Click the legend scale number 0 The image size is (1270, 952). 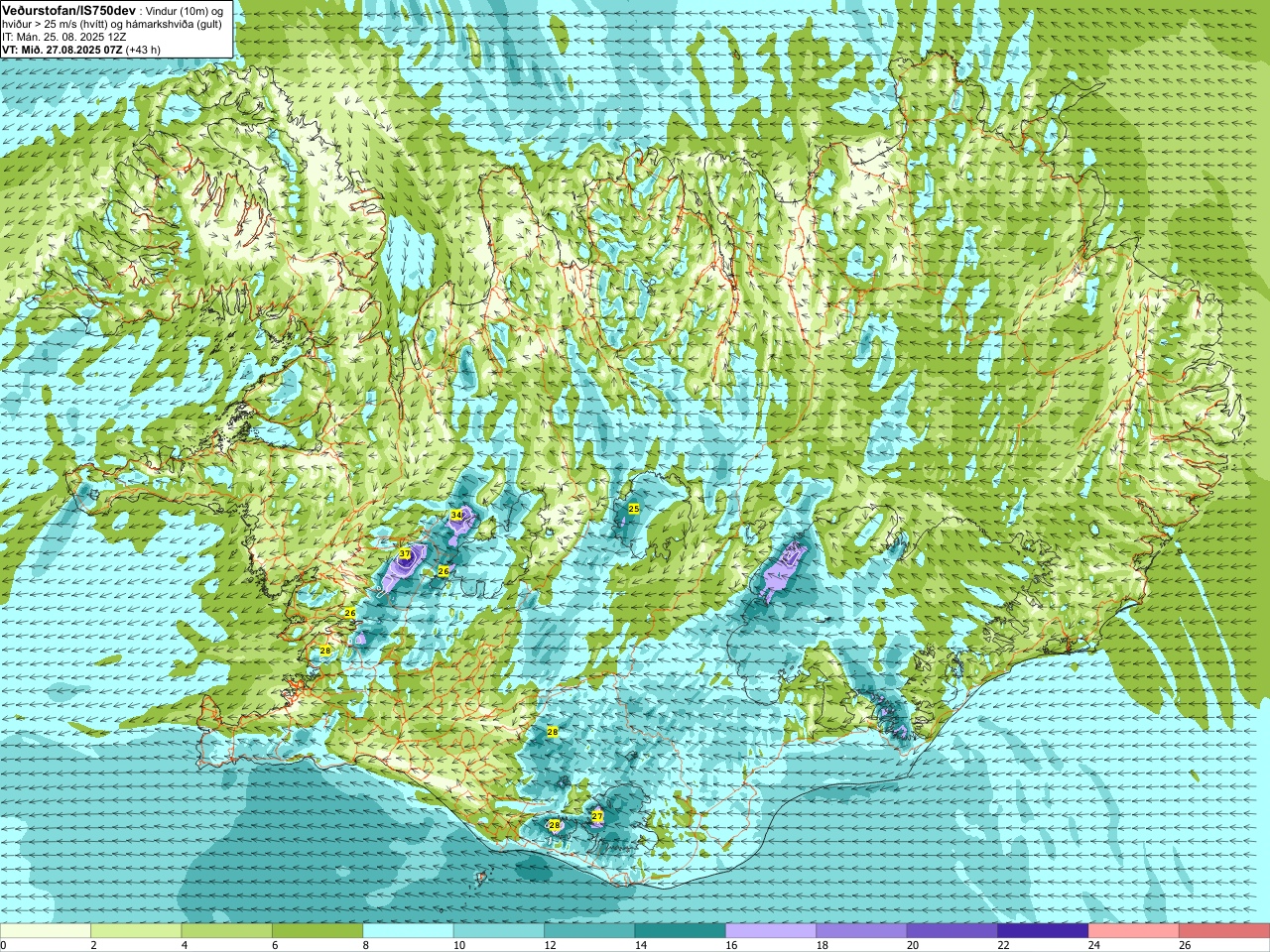pos(3,945)
